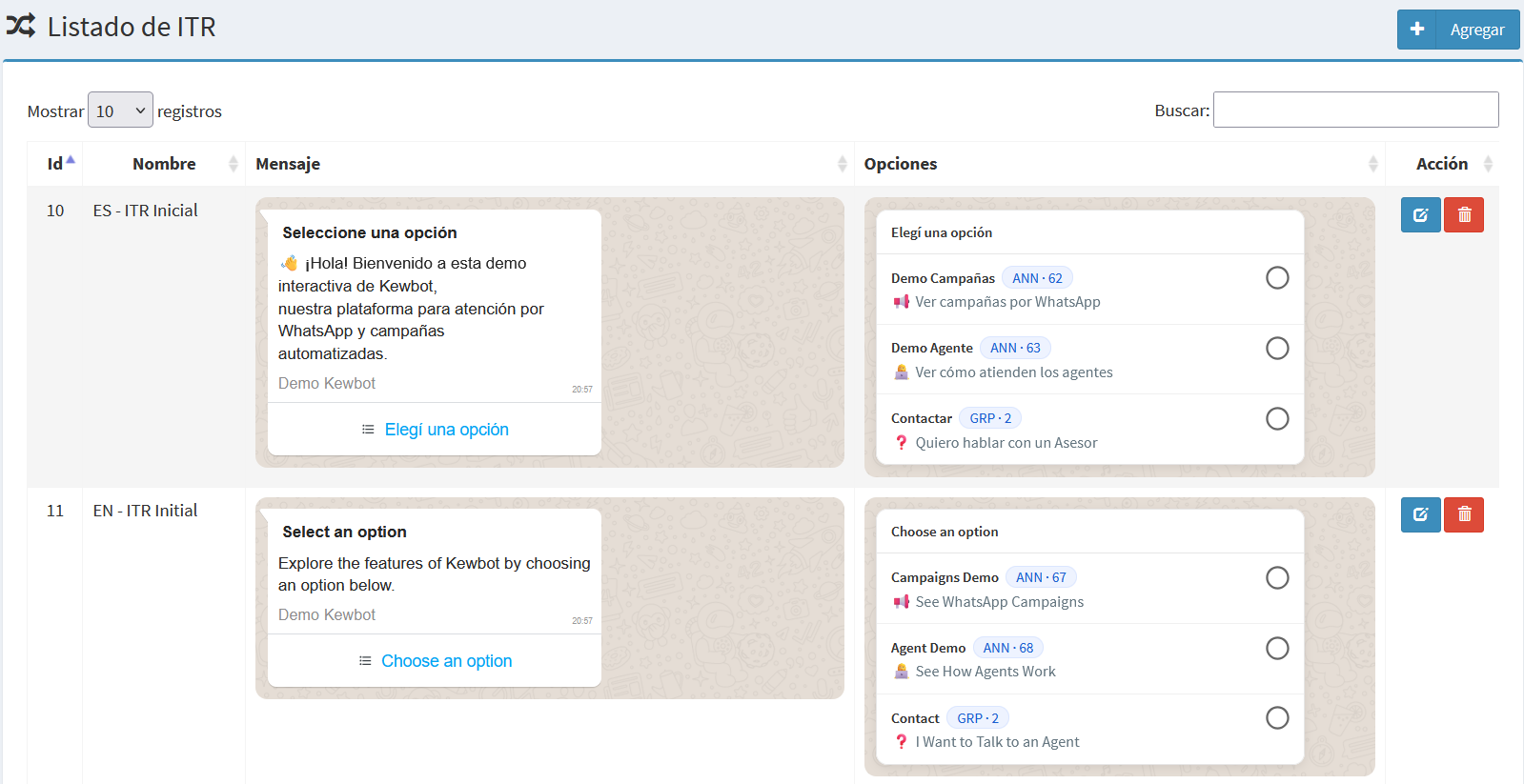This screenshot has width=1524, height=784.
Task: Click the Agregar button
Action: coord(1458,30)
